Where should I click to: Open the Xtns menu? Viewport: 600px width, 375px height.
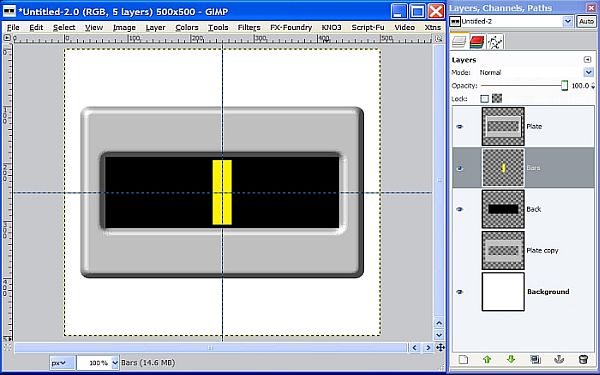tap(432, 28)
